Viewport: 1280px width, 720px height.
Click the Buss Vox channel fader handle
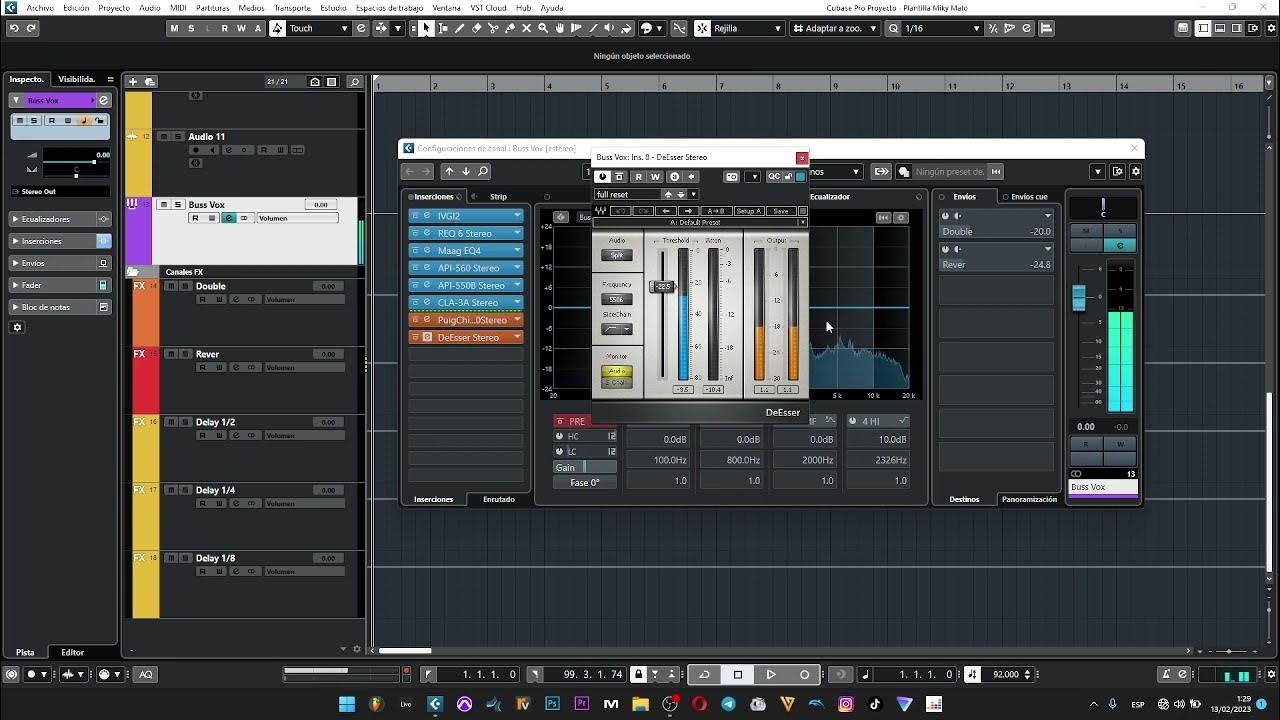pyautogui.click(x=1079, y=298)
